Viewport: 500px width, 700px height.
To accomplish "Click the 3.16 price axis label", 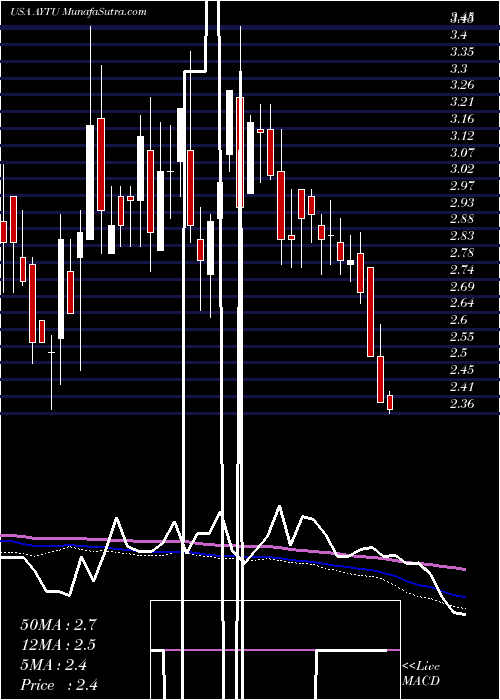I will (462, 118).
